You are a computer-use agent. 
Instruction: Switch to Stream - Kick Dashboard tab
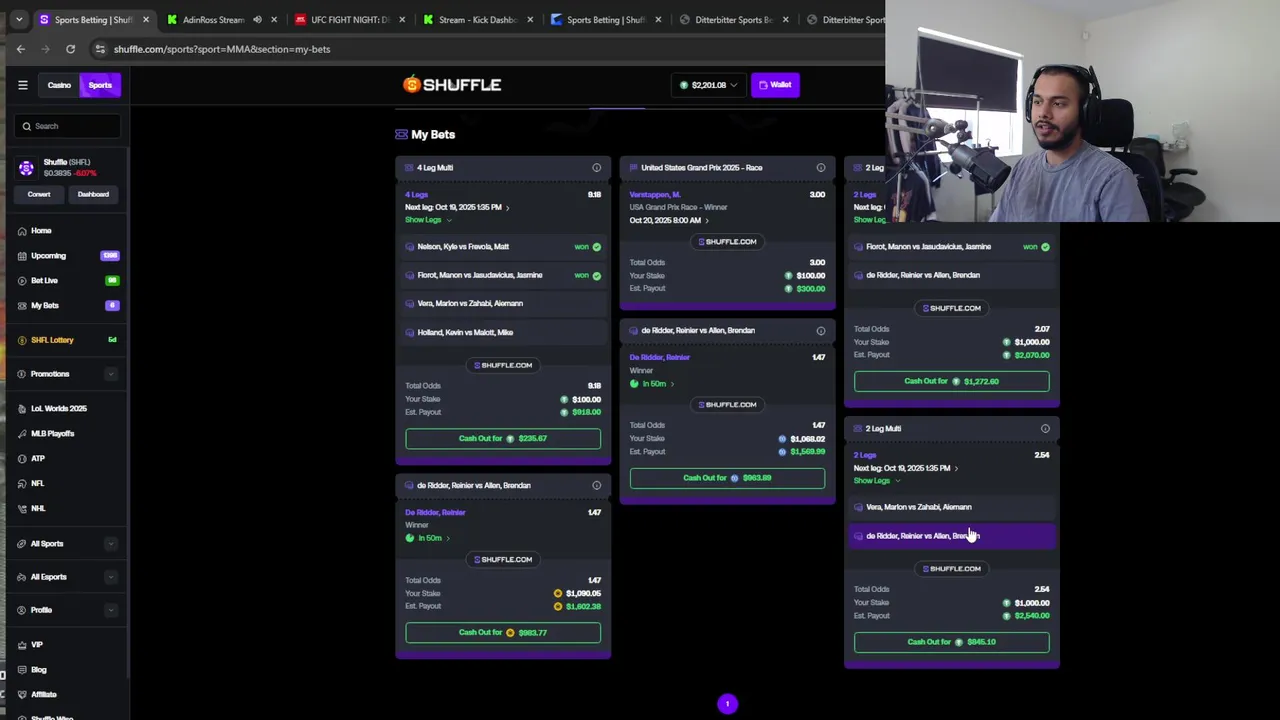click(x=478, y=20)
